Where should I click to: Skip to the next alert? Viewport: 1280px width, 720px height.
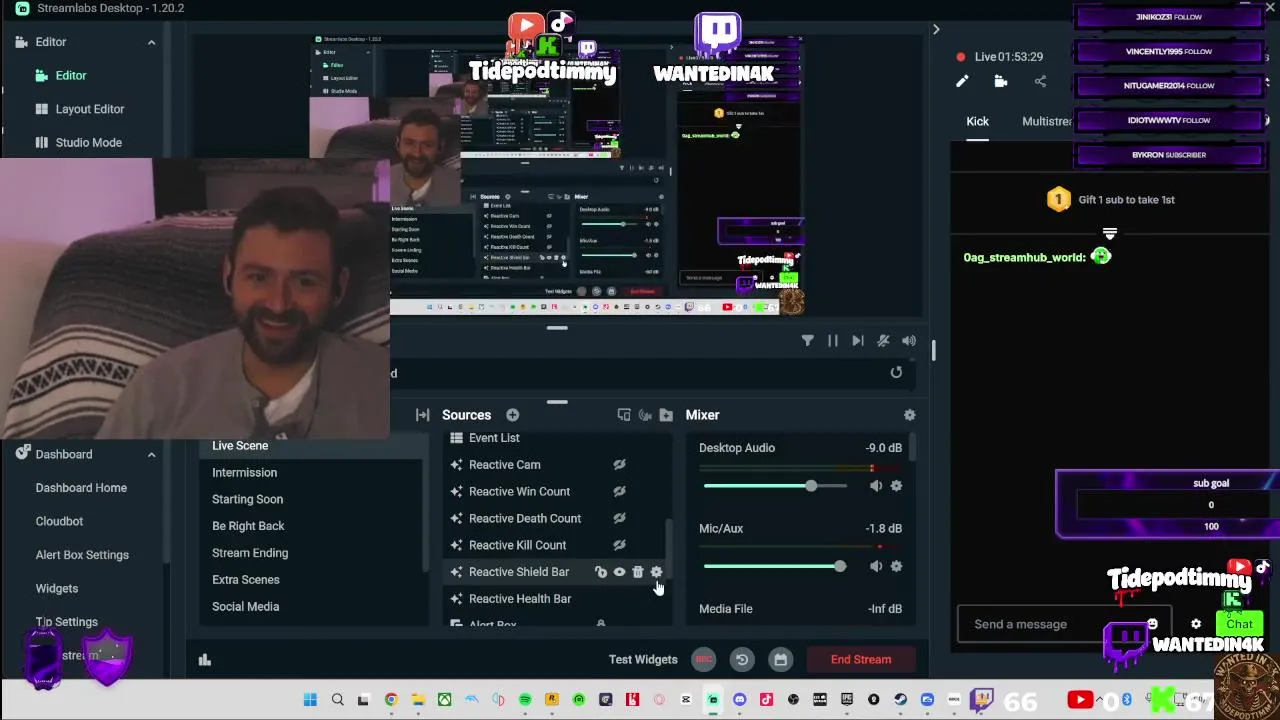click(857, 341)
